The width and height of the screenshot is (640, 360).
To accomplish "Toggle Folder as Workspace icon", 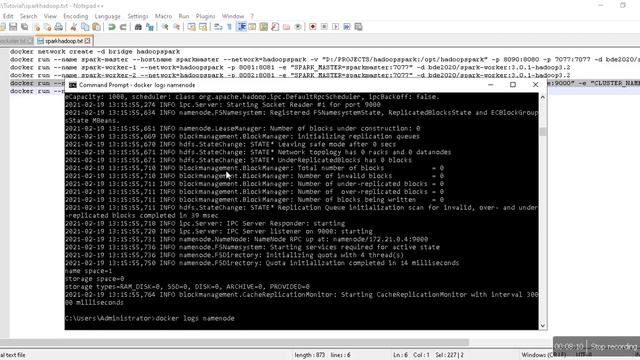I will (287, 27).
